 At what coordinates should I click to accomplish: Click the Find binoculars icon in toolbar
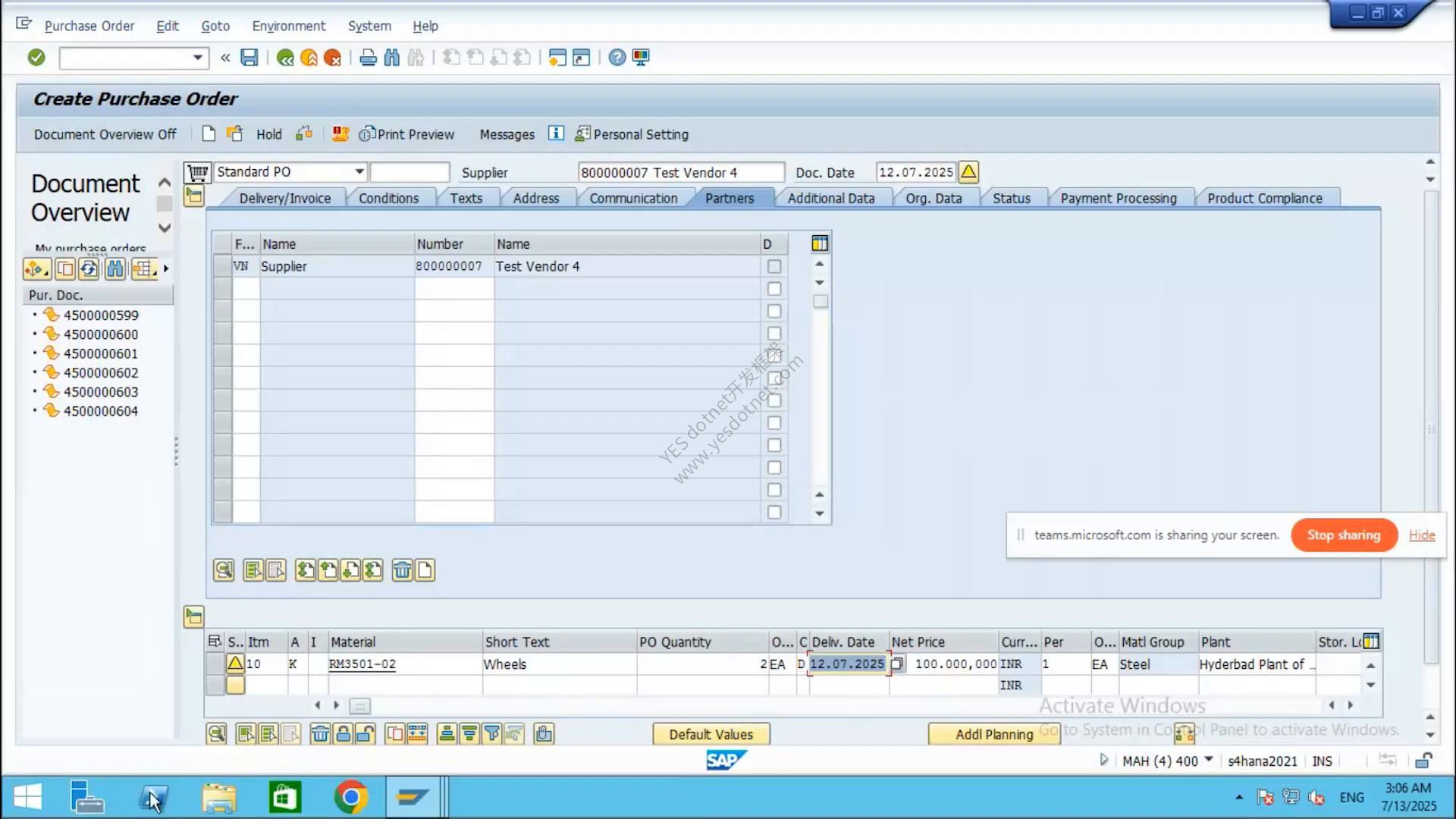391,58
